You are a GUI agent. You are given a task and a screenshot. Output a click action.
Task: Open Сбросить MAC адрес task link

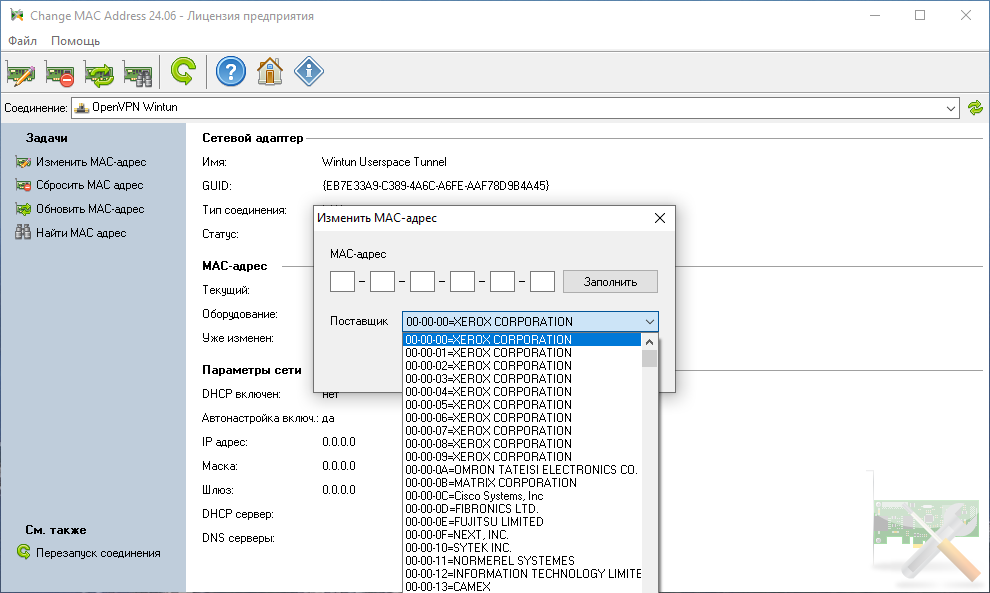click(x=90, y=186)
